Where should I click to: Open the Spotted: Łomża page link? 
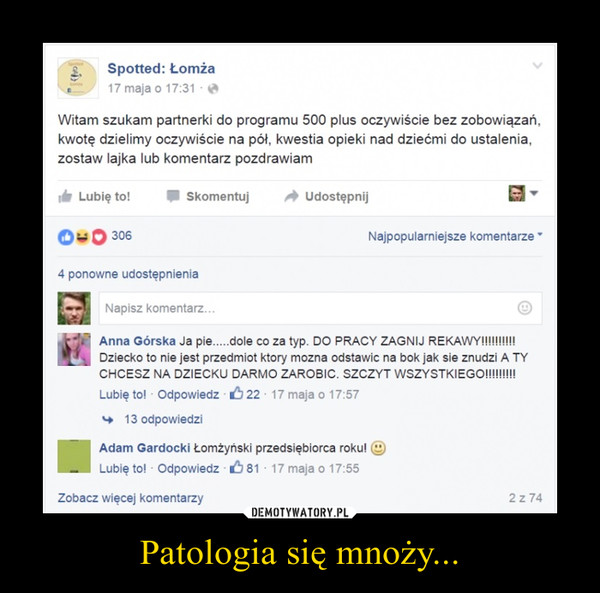click(161, 69)
